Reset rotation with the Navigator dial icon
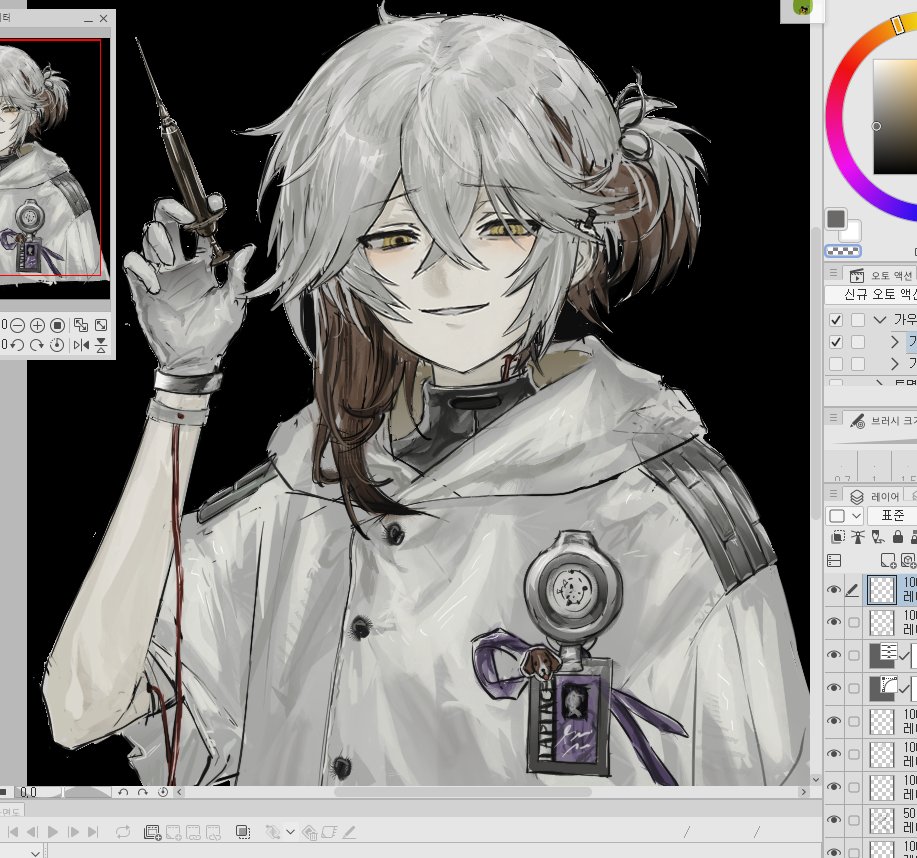The width and height of the screenshot is (917, 858). [x=57, y=345]
